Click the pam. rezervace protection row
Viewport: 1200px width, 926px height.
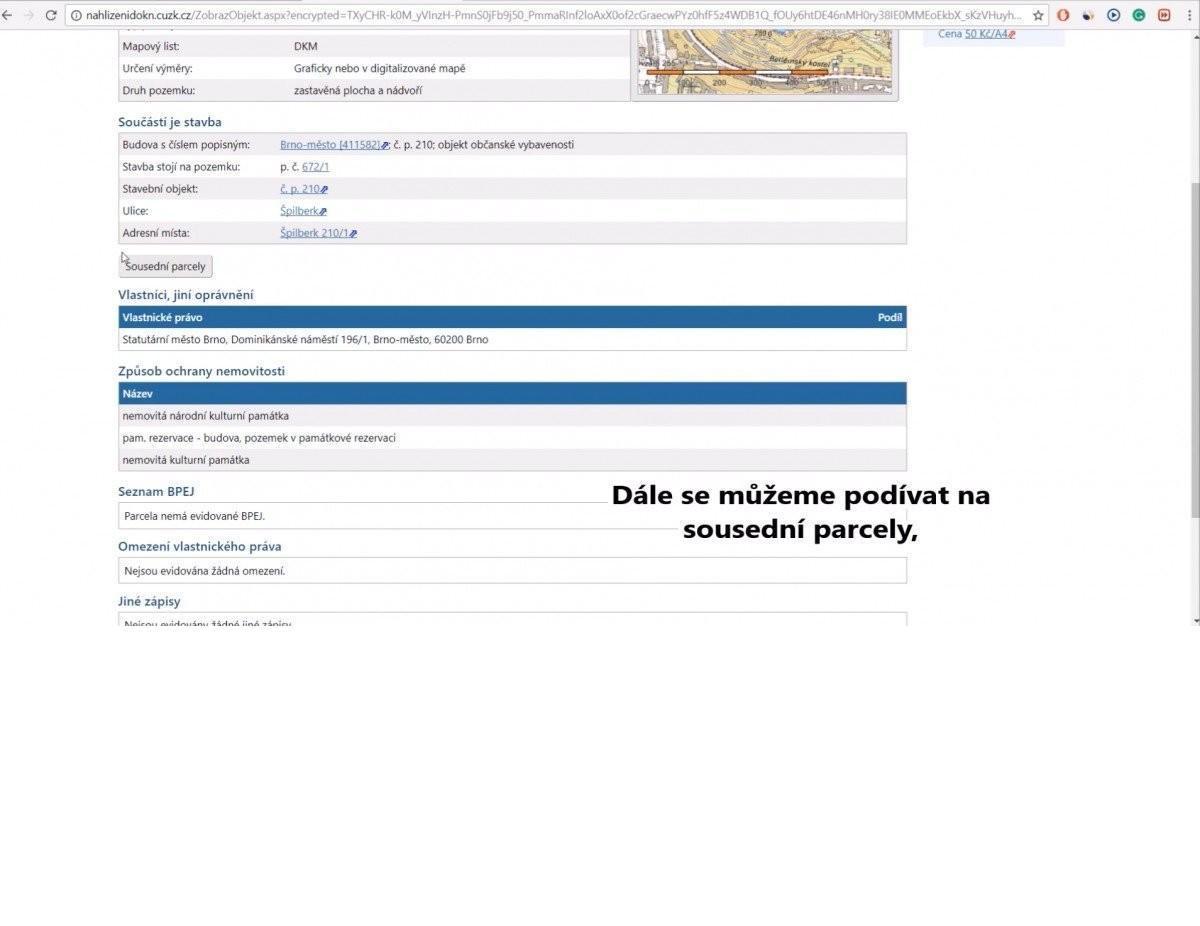point(512,438)
